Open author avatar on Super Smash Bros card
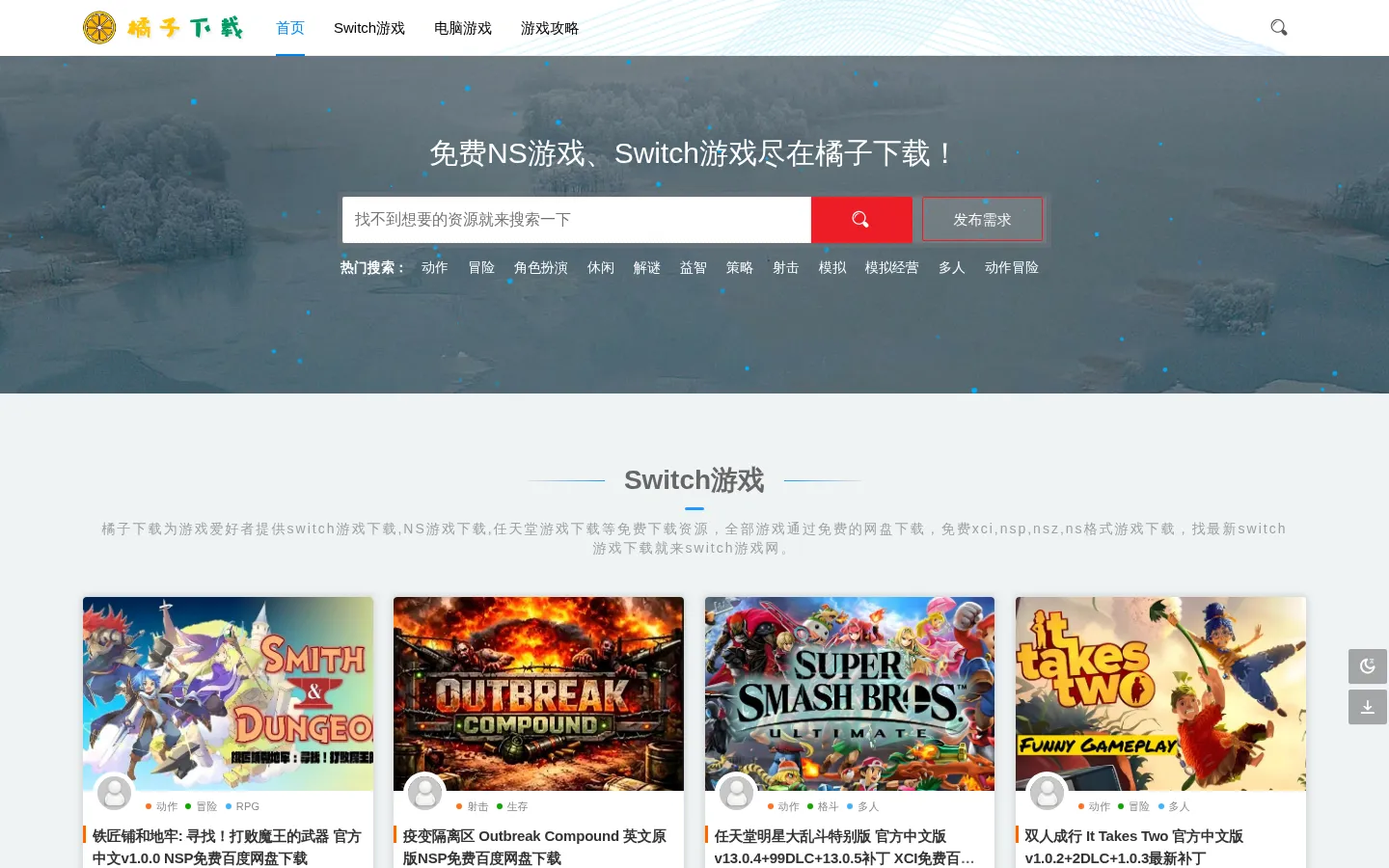The image size is (1389, 868). (736, 793)
